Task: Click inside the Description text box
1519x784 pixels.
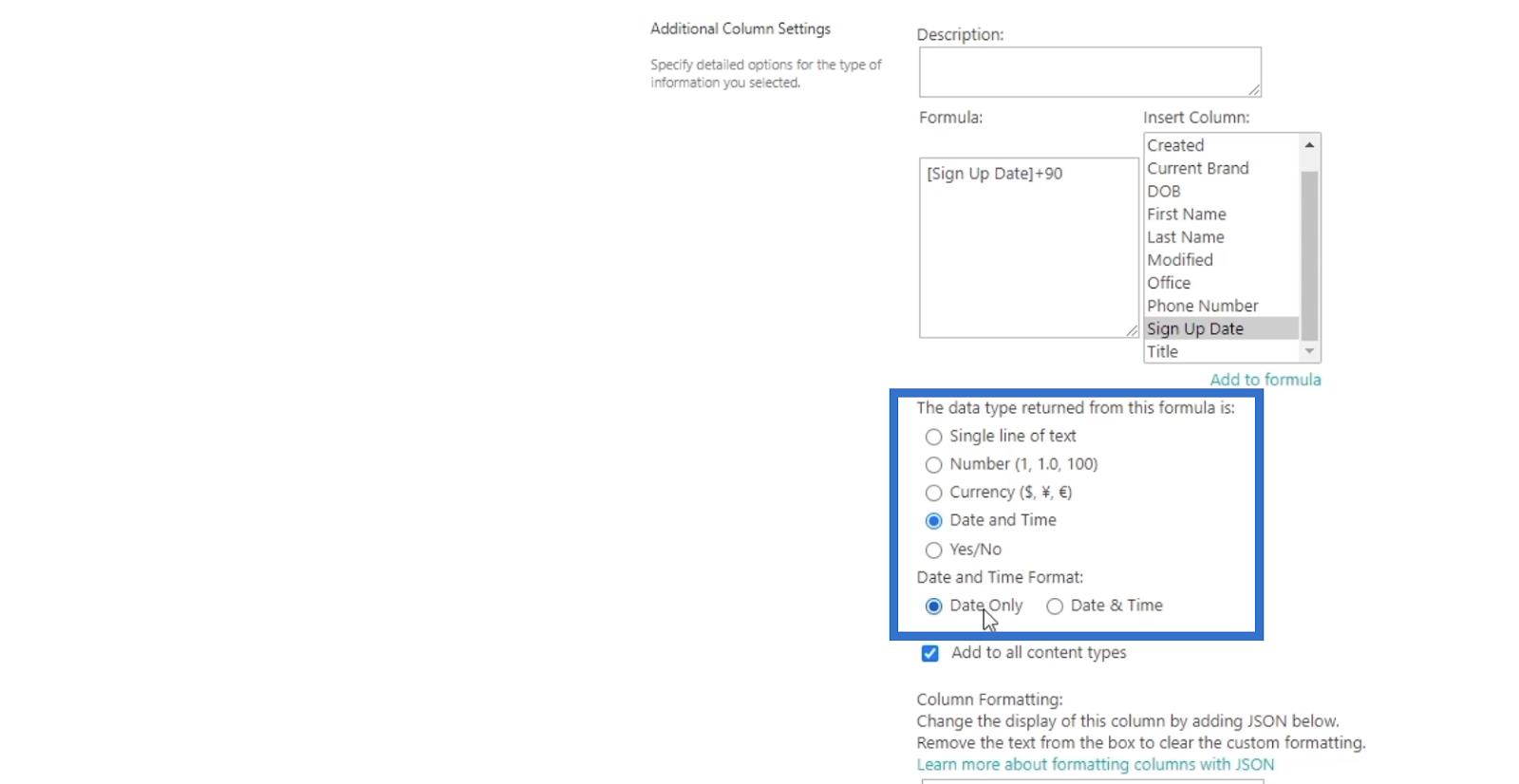Action: [1090, 72]
